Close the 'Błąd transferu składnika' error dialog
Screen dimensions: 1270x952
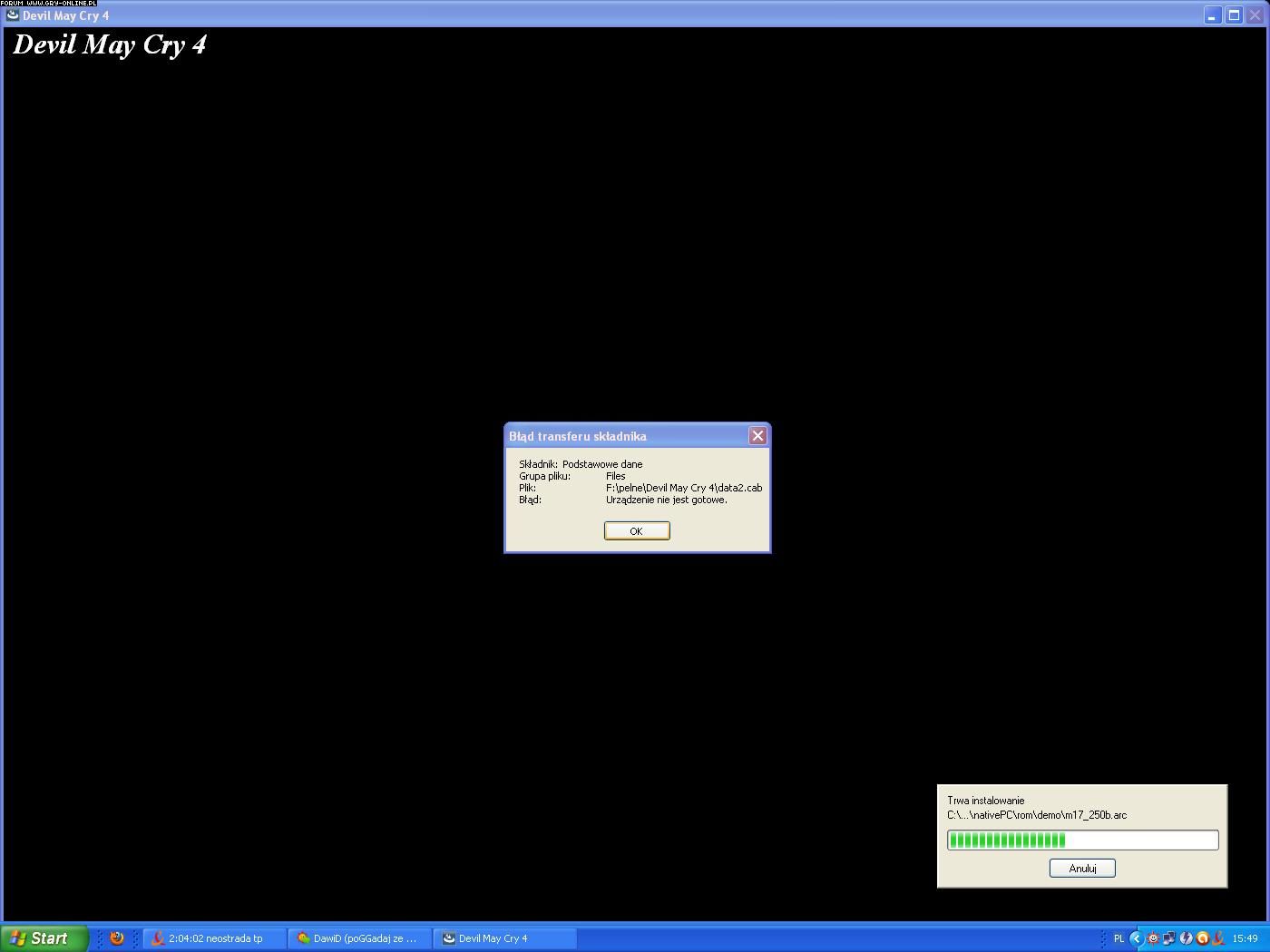coord(757,436)
